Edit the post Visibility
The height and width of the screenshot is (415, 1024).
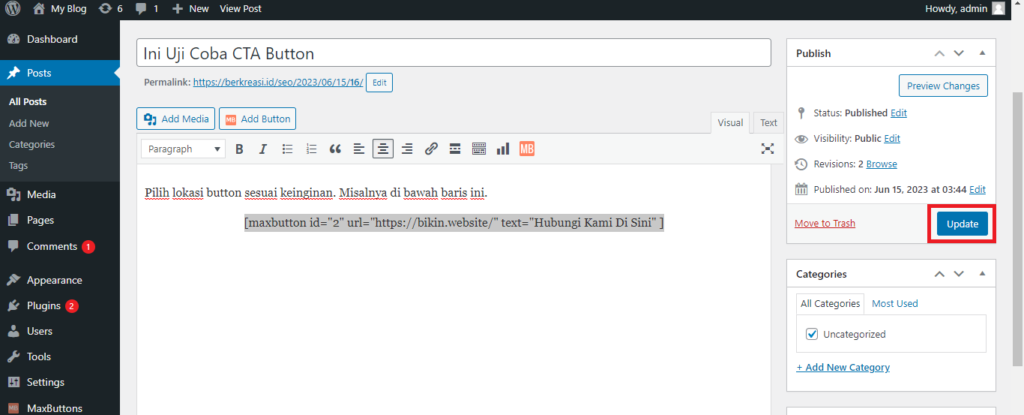pos(892,139)
